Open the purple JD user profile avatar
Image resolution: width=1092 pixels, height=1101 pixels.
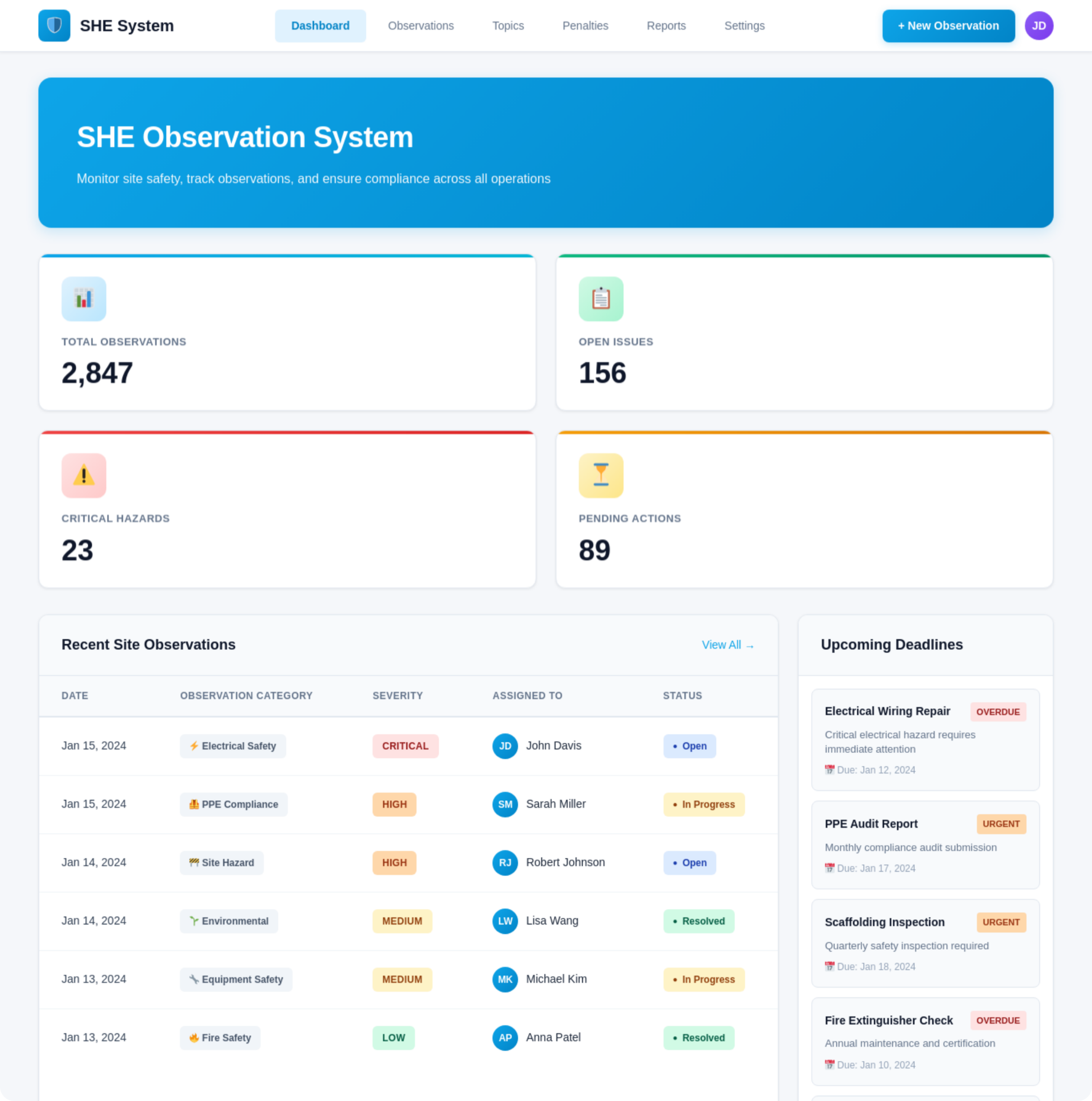tap(1039, 26)
